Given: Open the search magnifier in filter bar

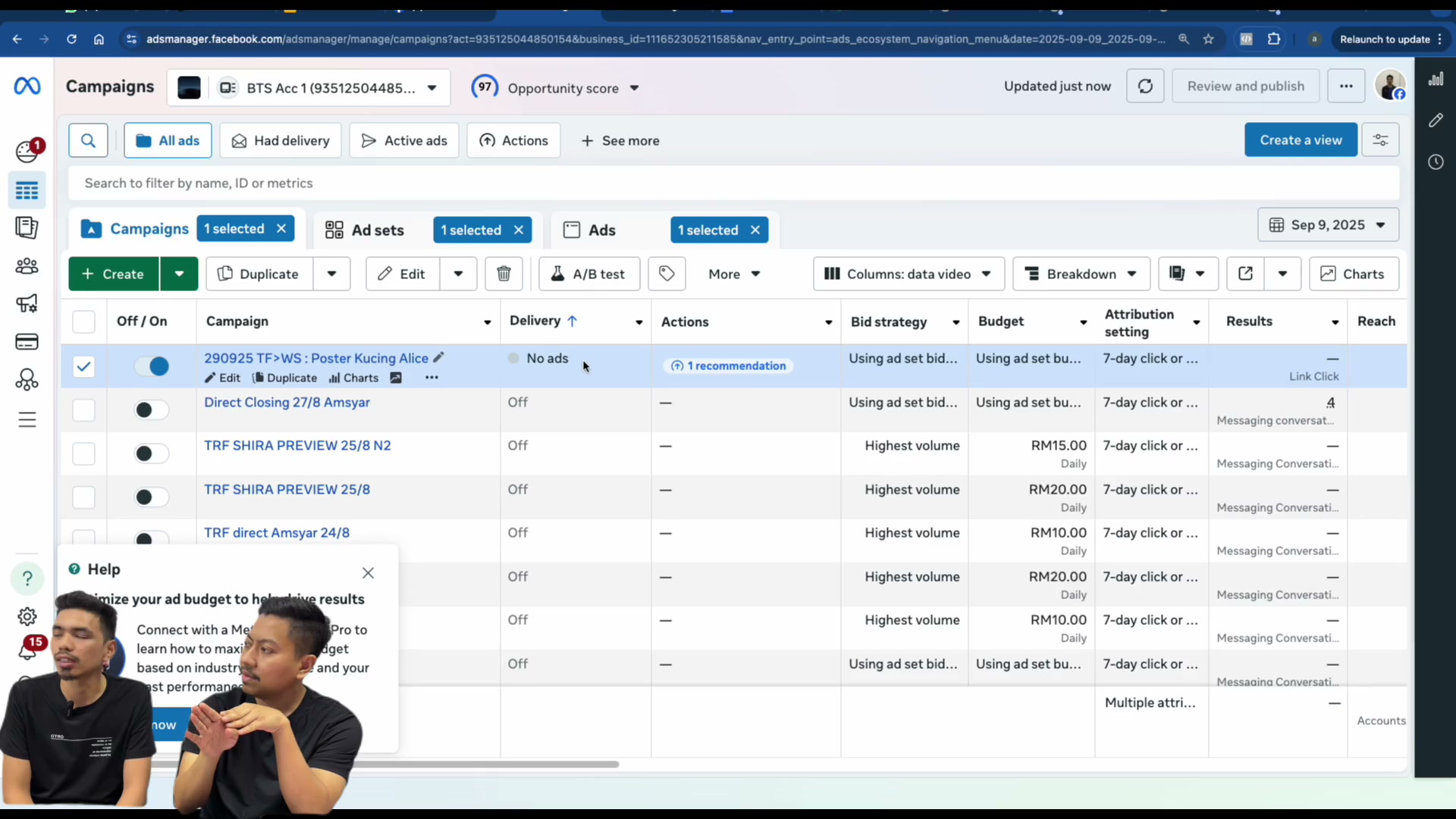Looking at the screenshot, I should coord(88,140).
